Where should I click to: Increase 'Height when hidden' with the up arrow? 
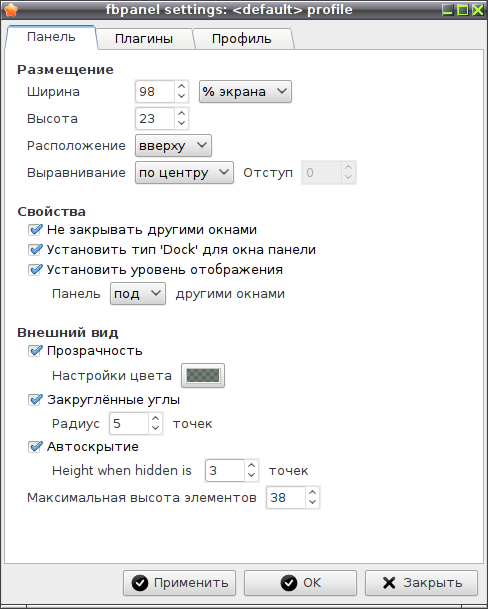tap(251, 465)
